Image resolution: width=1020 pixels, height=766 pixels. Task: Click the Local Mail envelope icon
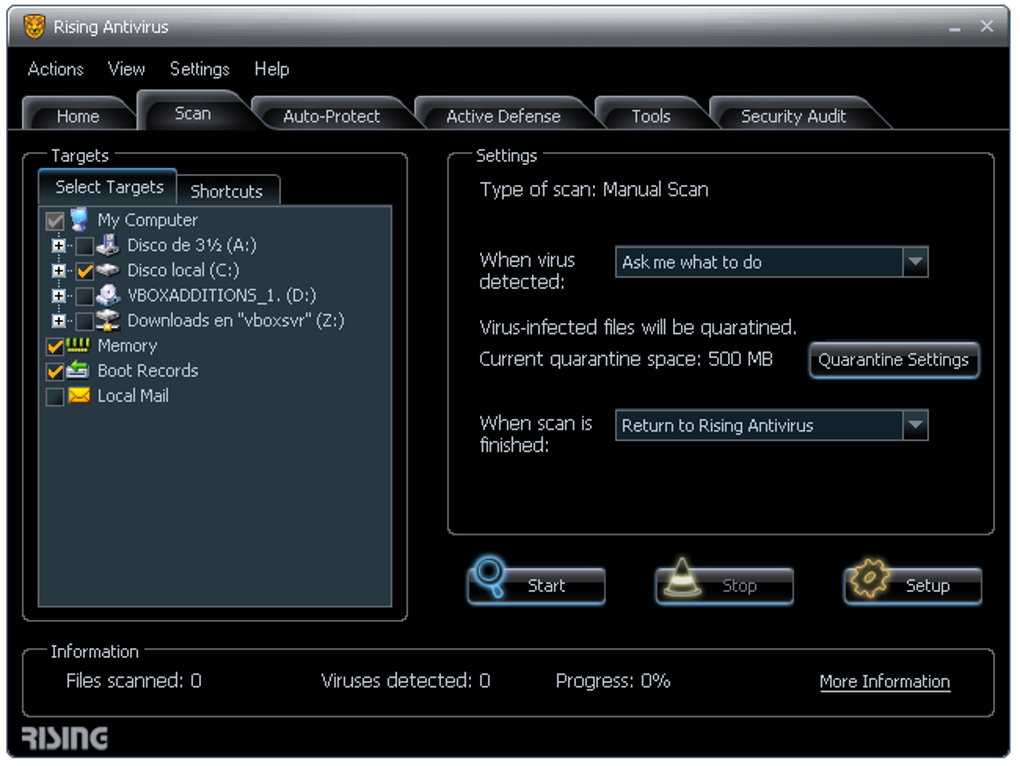[x=79, y=395]
